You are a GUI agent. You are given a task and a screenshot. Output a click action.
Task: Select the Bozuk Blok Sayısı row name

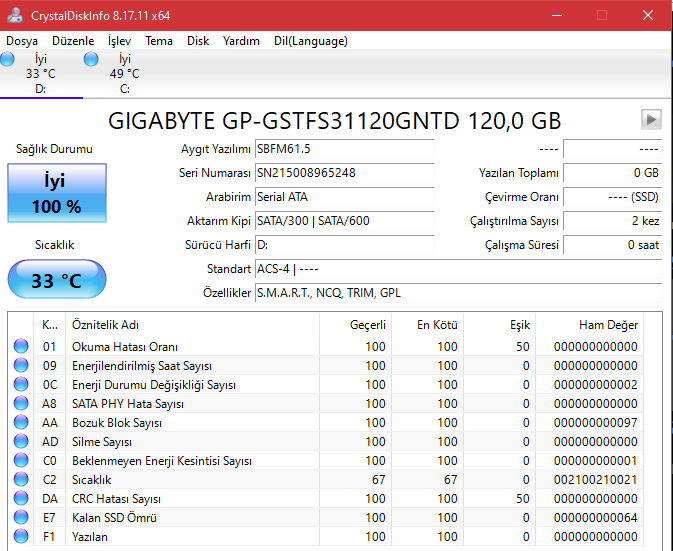click(x=117, y=423)
